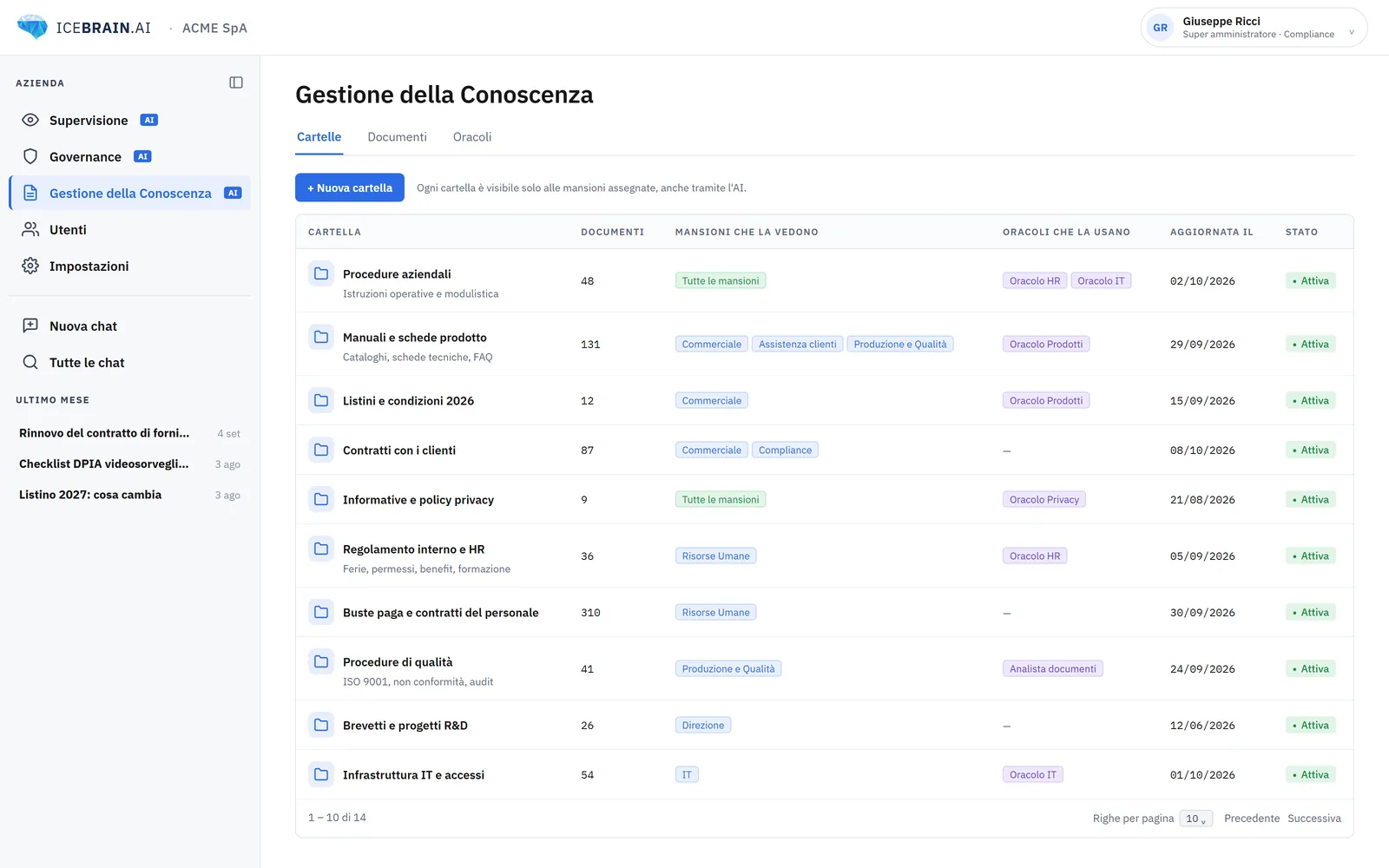Image resolution: width=1389 pixels, height=868 pixels.
Task: Start a Nuova chat
Action: pos(130,325)
